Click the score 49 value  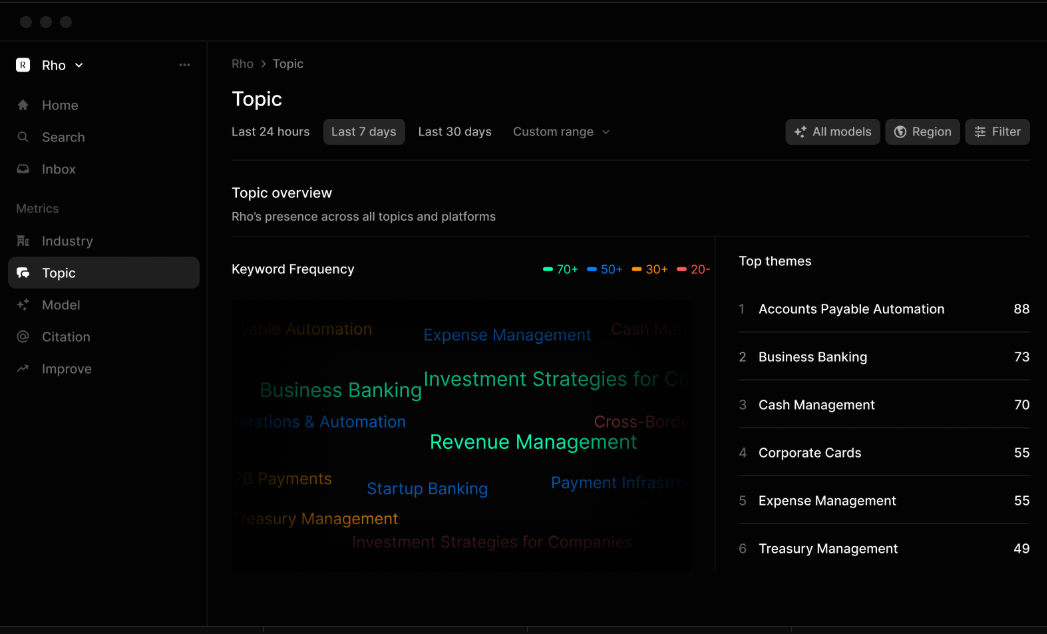[x=1021, y=548]
